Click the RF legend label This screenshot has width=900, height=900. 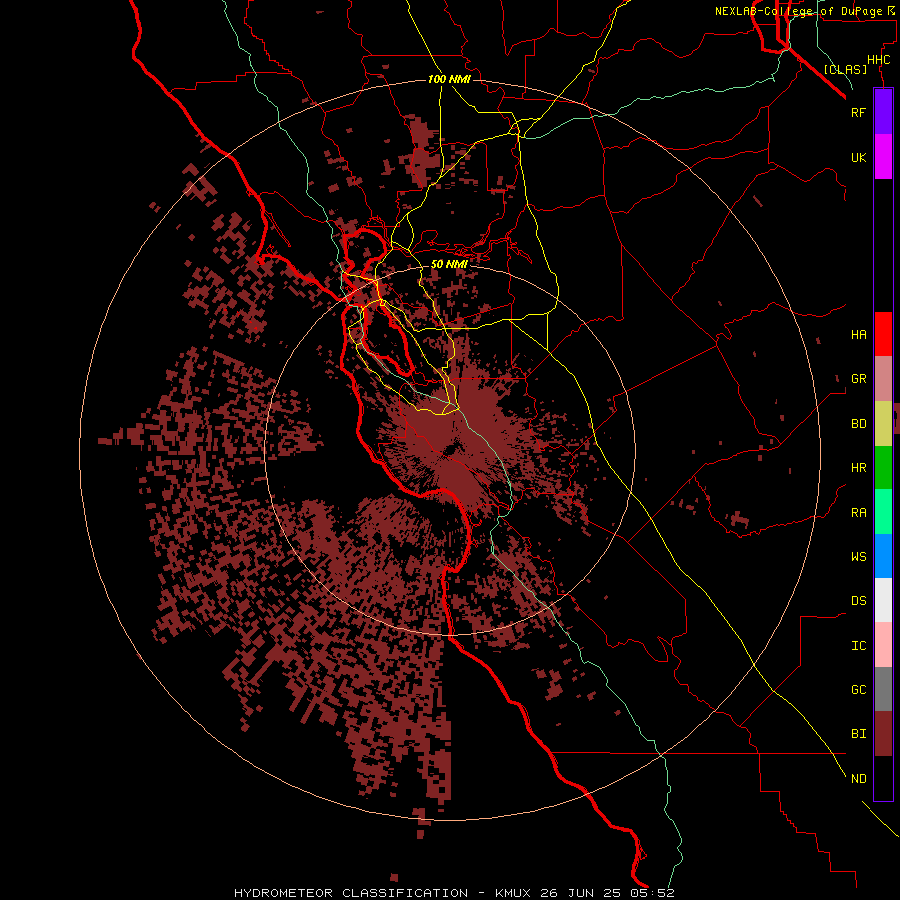(x=858, y=112)
